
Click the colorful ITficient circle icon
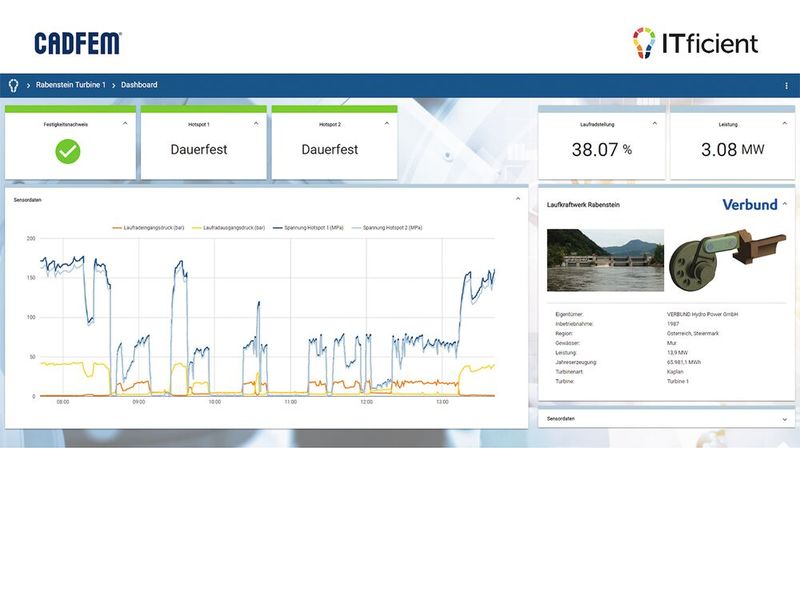pos(640,37)
